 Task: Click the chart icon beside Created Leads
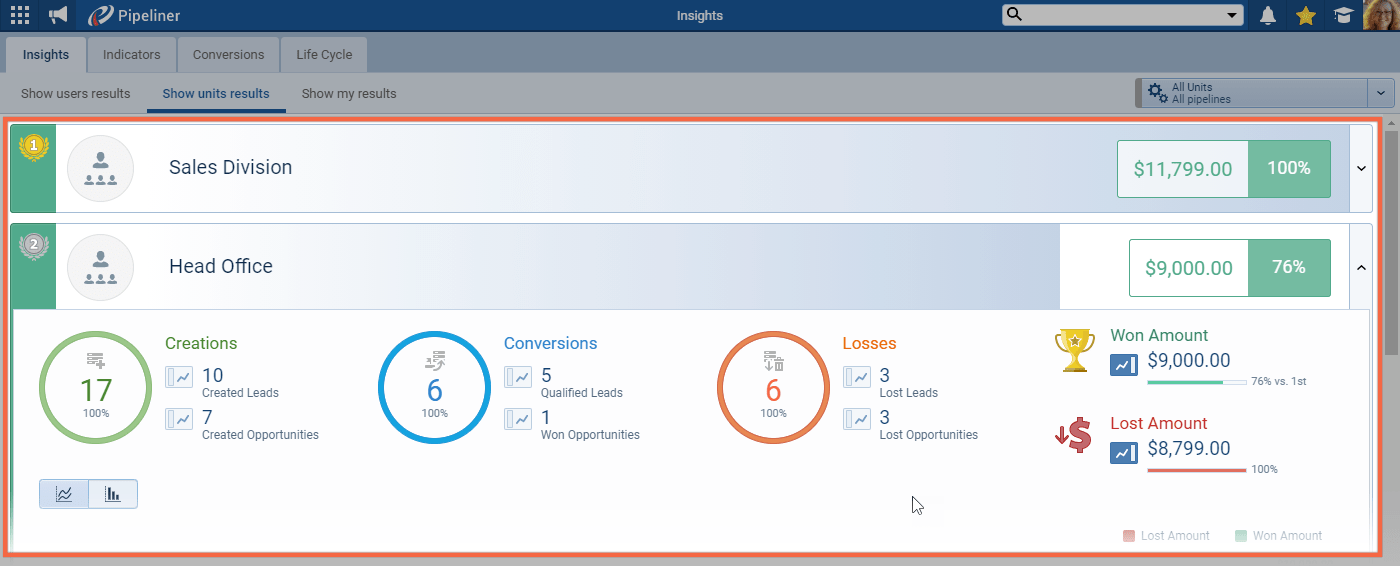click(x=179, y=377)
